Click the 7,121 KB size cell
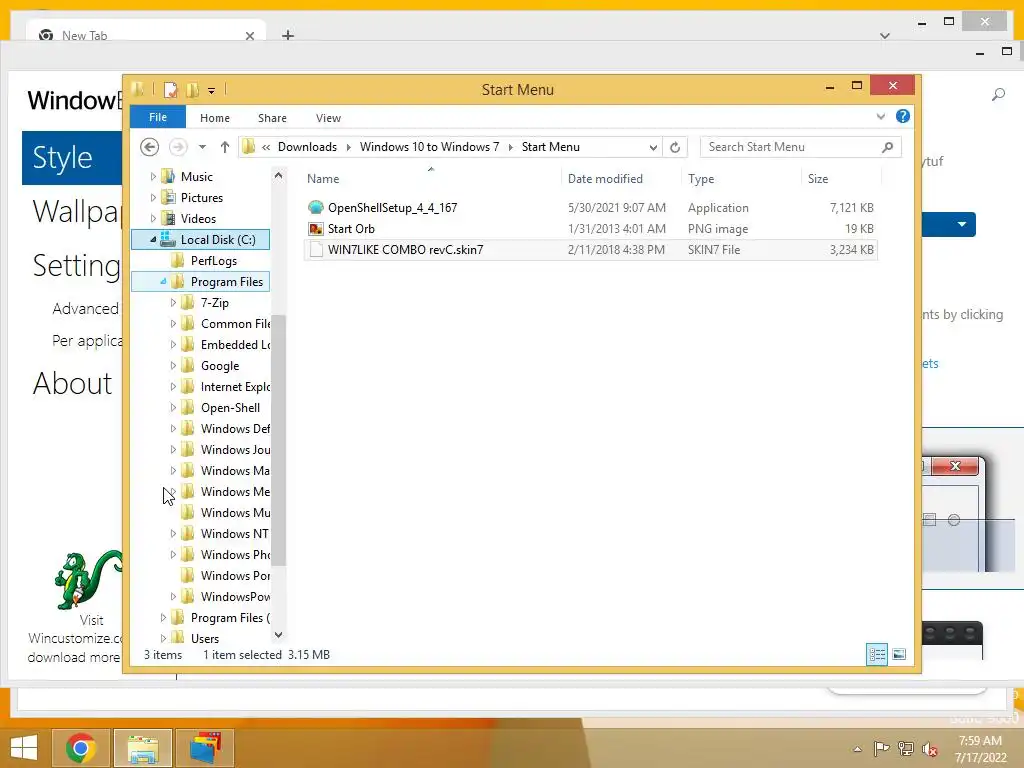Image resolution: width=1024 pixels, height=768 pixels. 852,208
